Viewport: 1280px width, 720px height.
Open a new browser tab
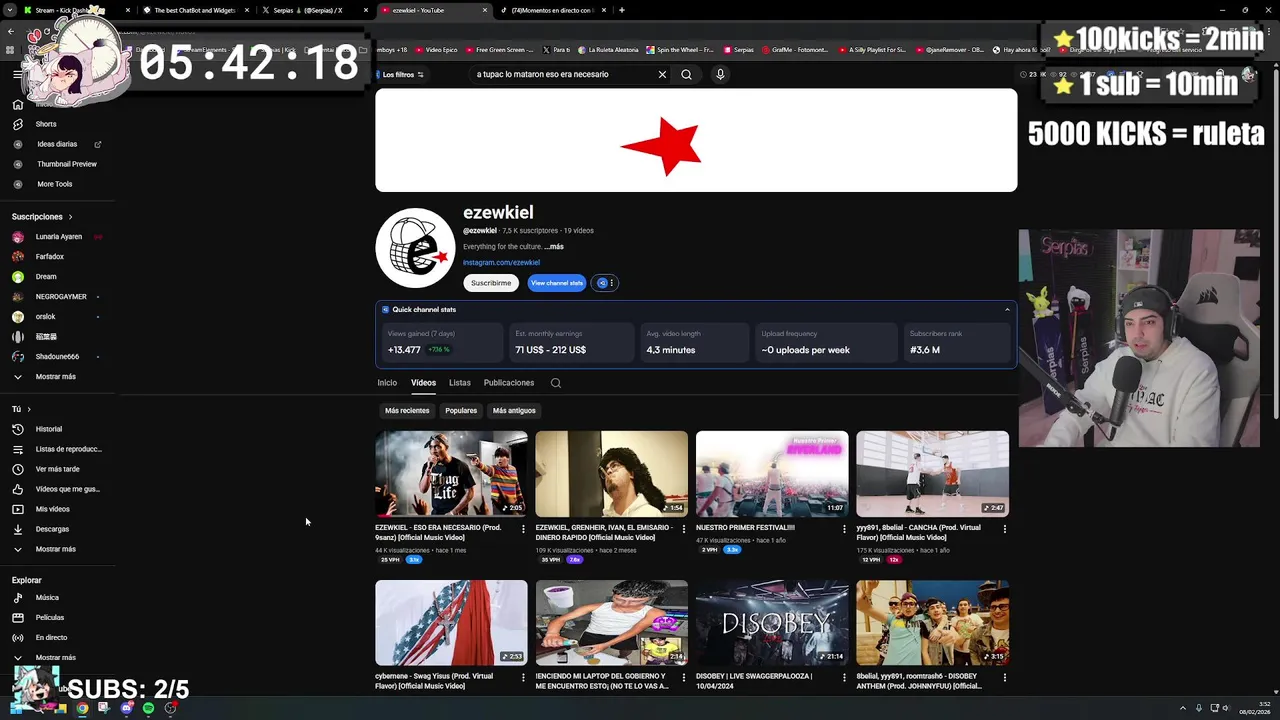622,10
